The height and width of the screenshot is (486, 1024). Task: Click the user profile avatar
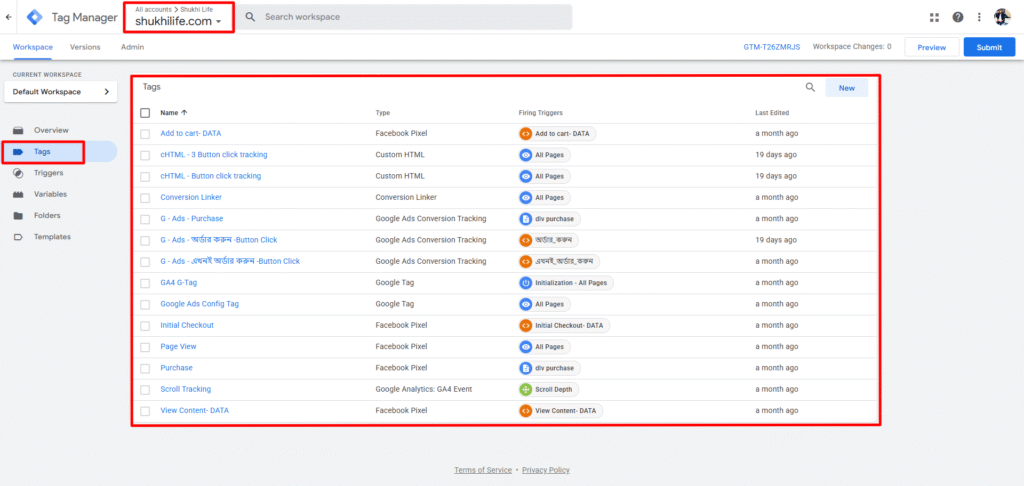pos(1002,17)
